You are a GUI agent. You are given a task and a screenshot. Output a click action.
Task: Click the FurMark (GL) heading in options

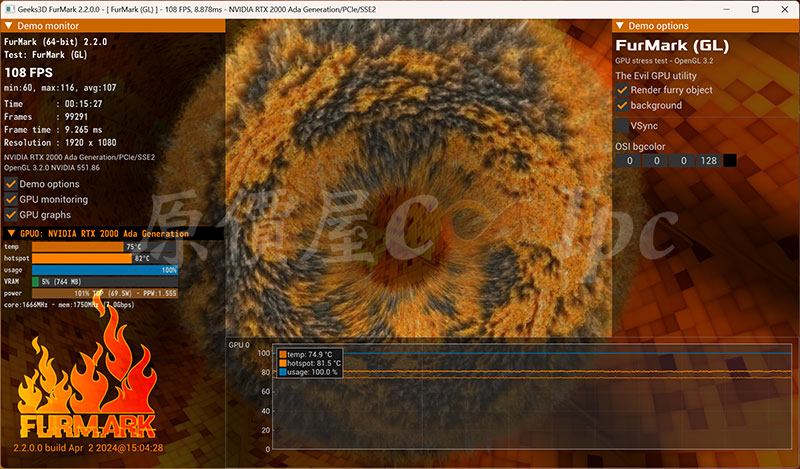coord(672,45)
